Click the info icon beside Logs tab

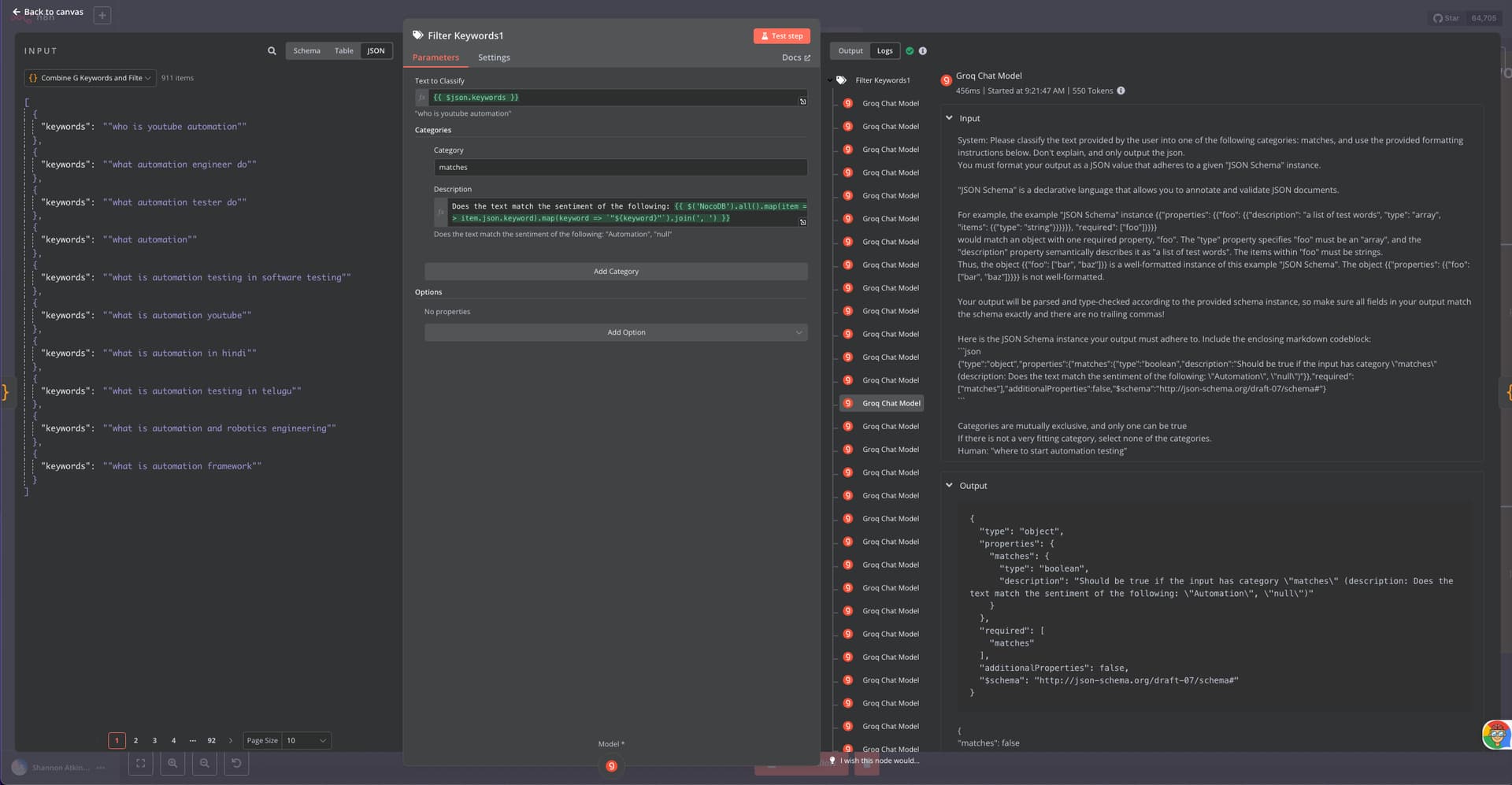click(923, 51)
